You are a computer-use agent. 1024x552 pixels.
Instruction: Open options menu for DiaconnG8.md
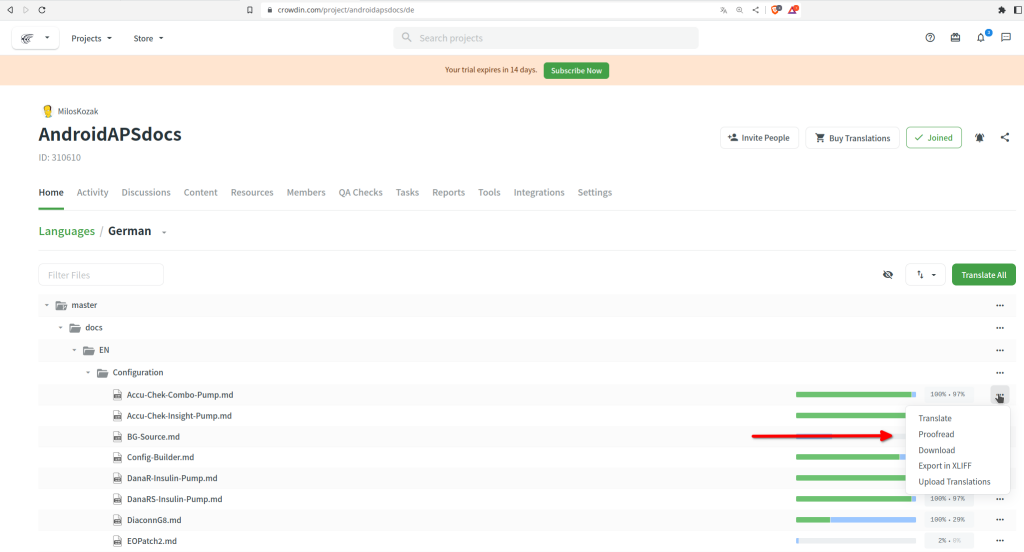pos(1000,521)
